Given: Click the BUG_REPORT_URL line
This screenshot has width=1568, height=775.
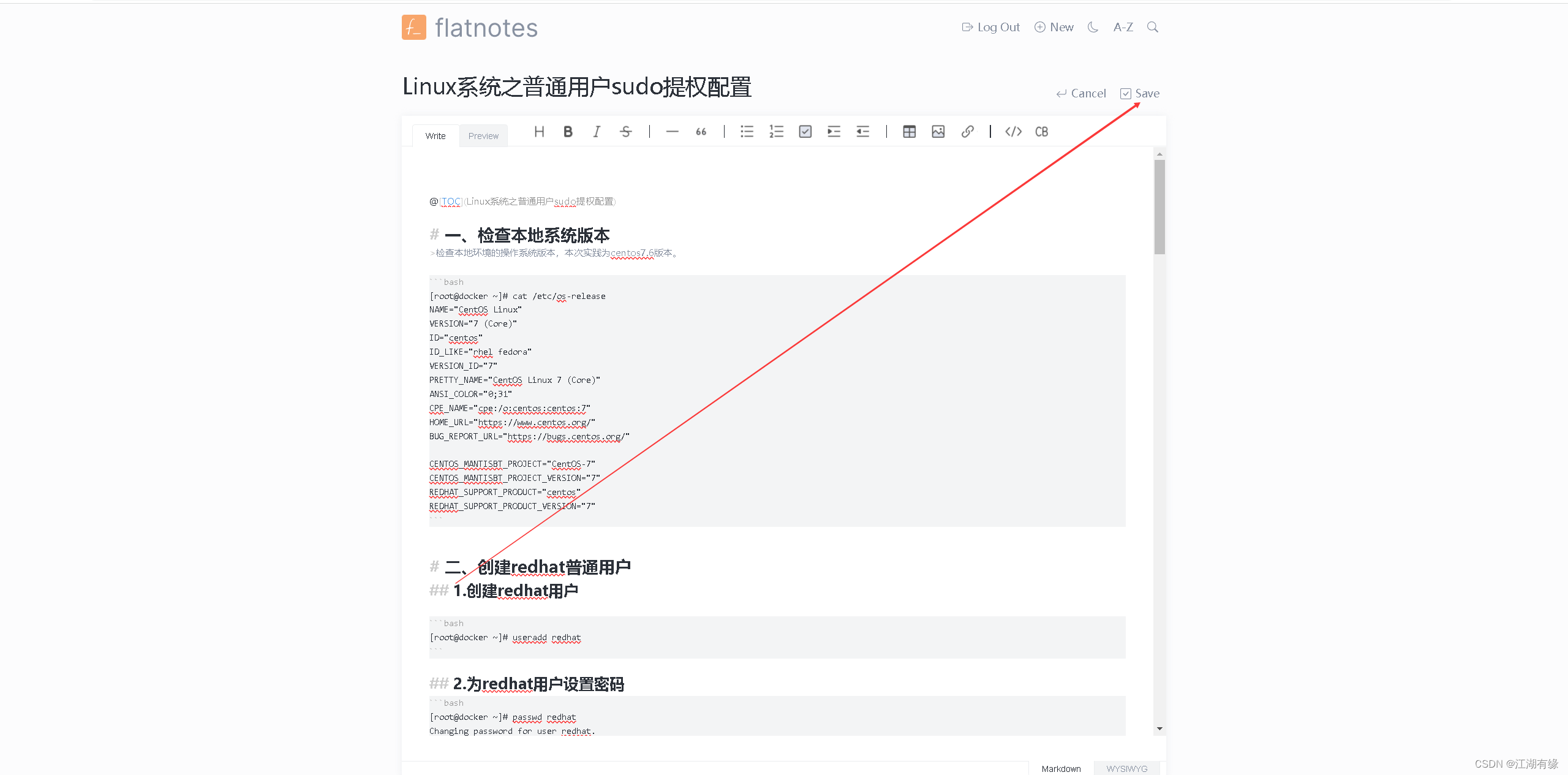Looking at the screenshot, I should 529,437.
